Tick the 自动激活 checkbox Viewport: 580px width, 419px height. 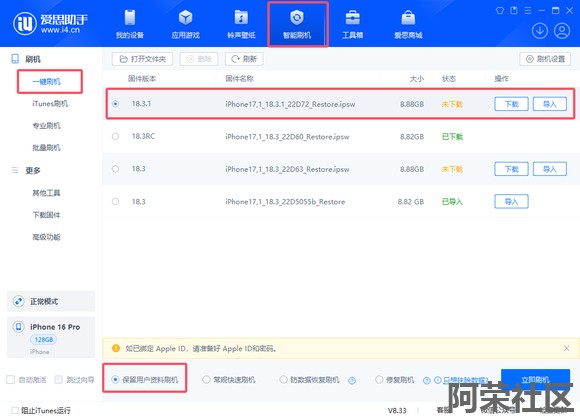[11, 379]
